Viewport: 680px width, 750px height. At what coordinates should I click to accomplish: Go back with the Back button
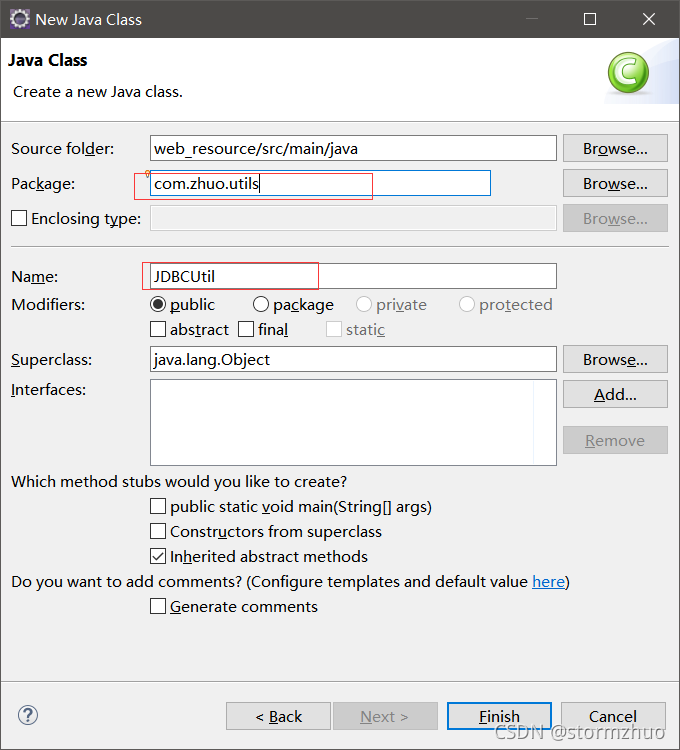click(x=278, y=716)
